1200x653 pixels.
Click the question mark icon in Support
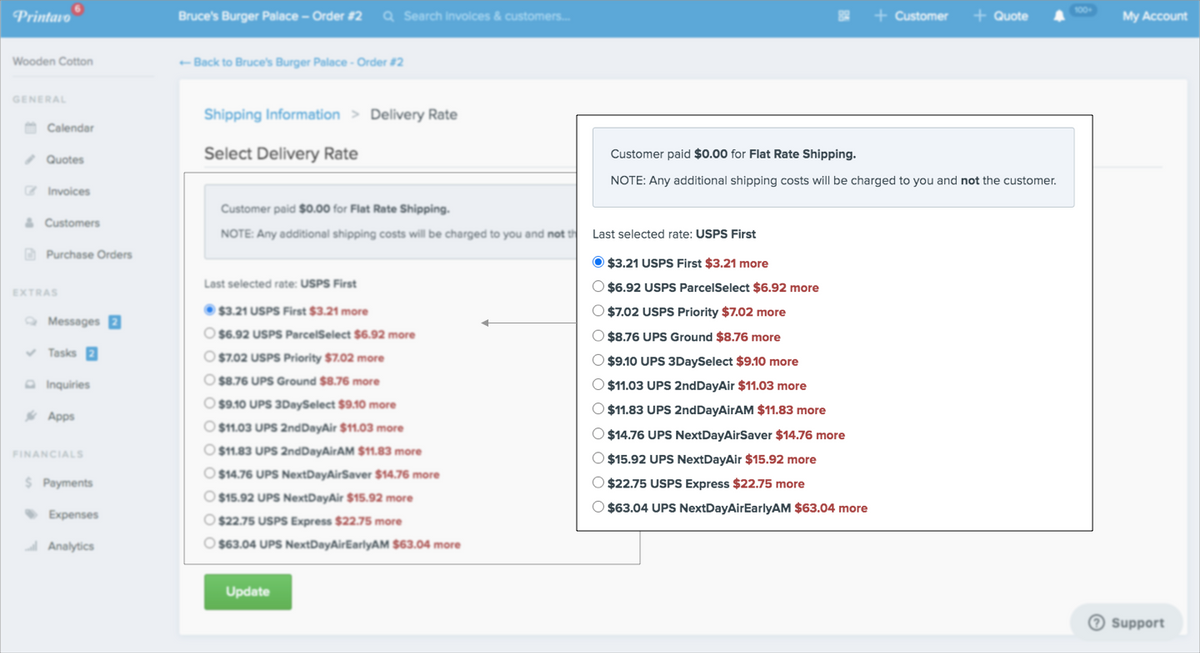point(1095,623)
